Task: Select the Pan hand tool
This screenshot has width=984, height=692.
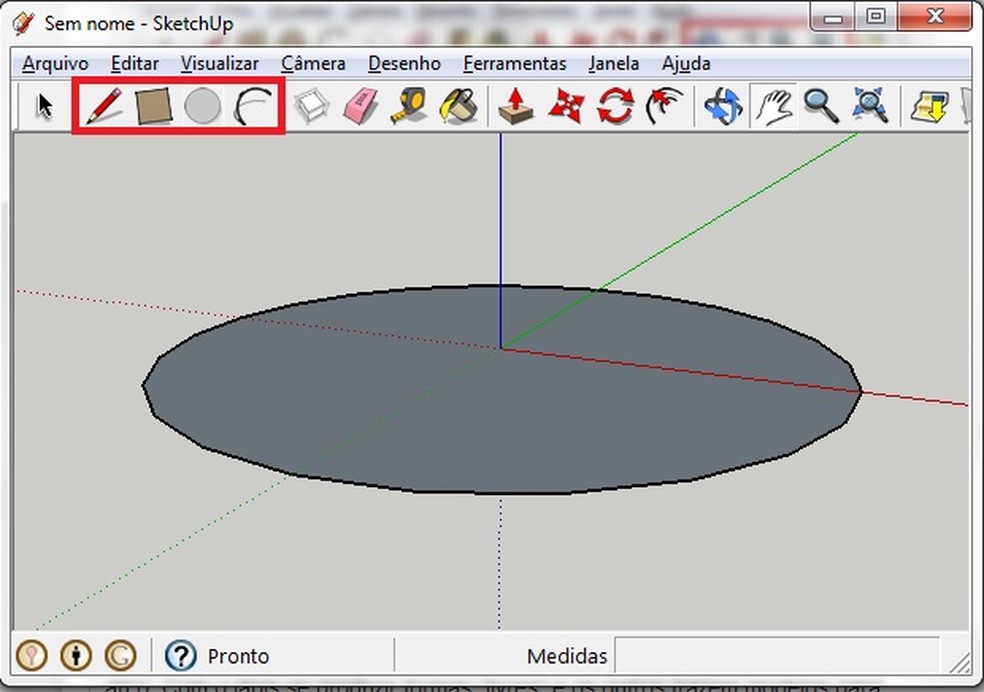Action: [774, 106]
